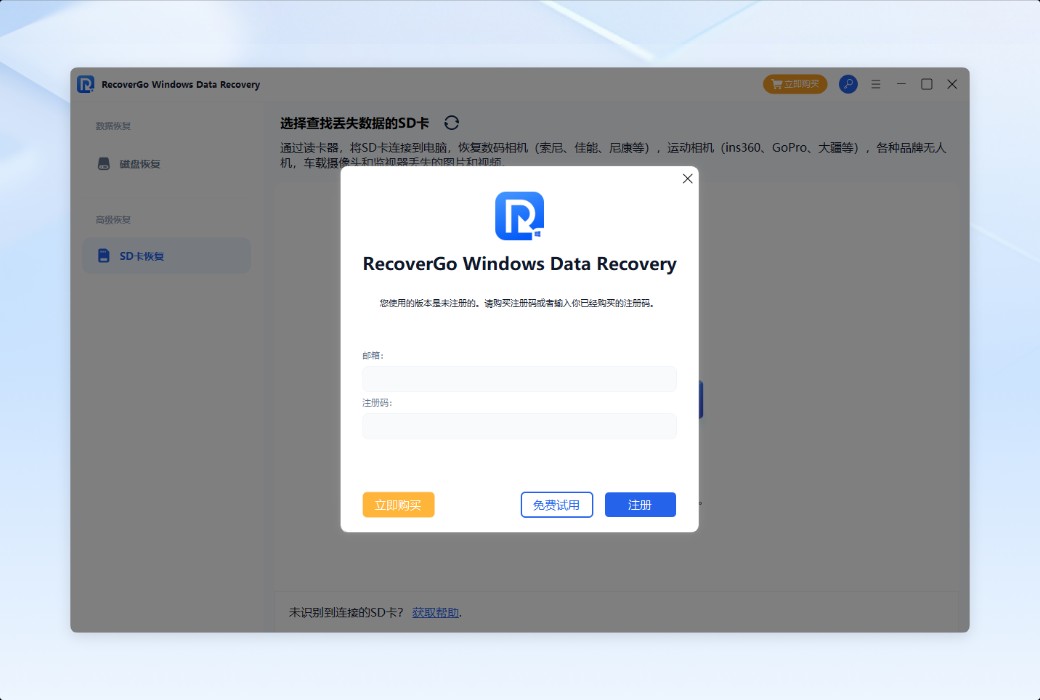Open the hamburger menu in the title bar
Screen dimensions: 1040x700
point(875,84)
